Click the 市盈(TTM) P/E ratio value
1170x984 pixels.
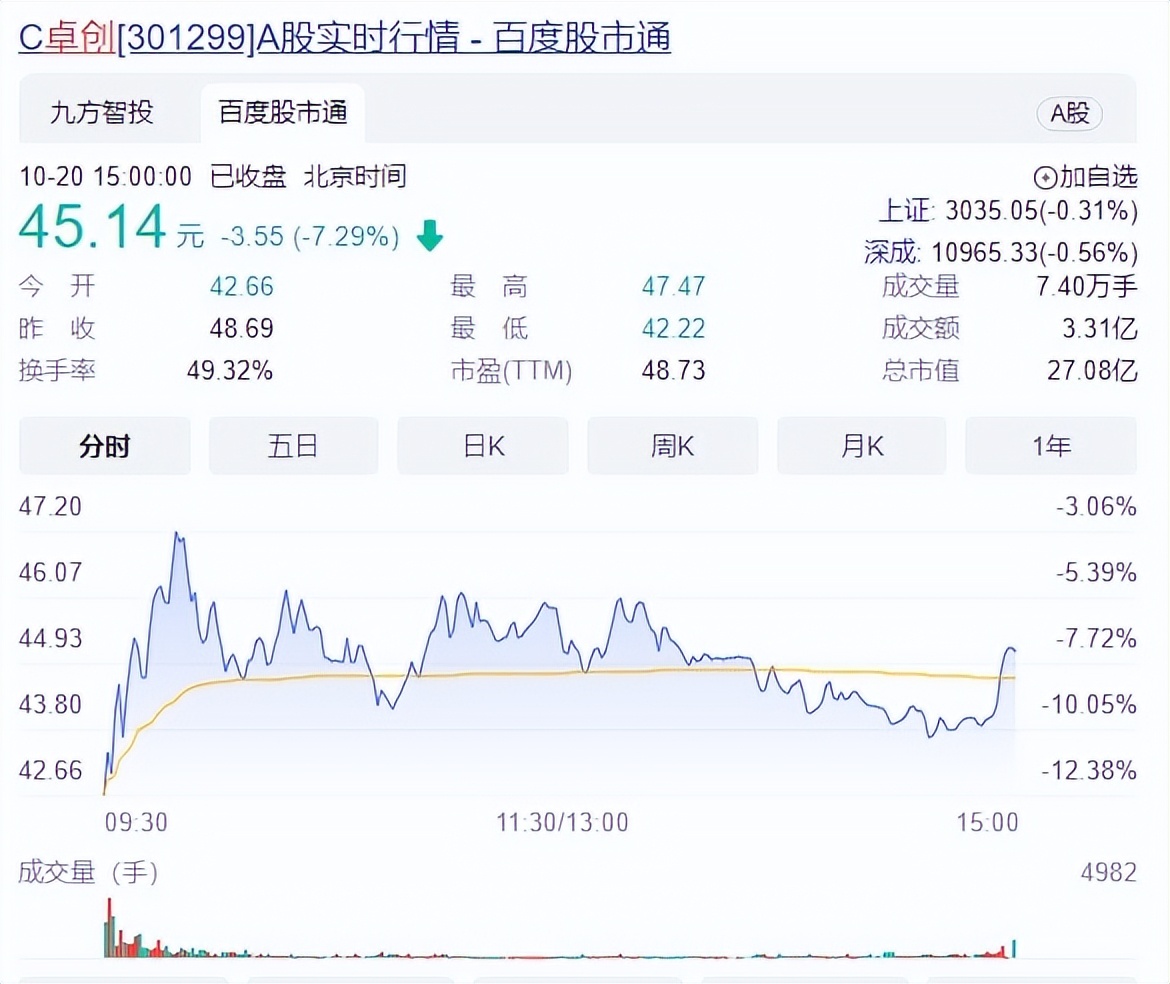point(673,371)
